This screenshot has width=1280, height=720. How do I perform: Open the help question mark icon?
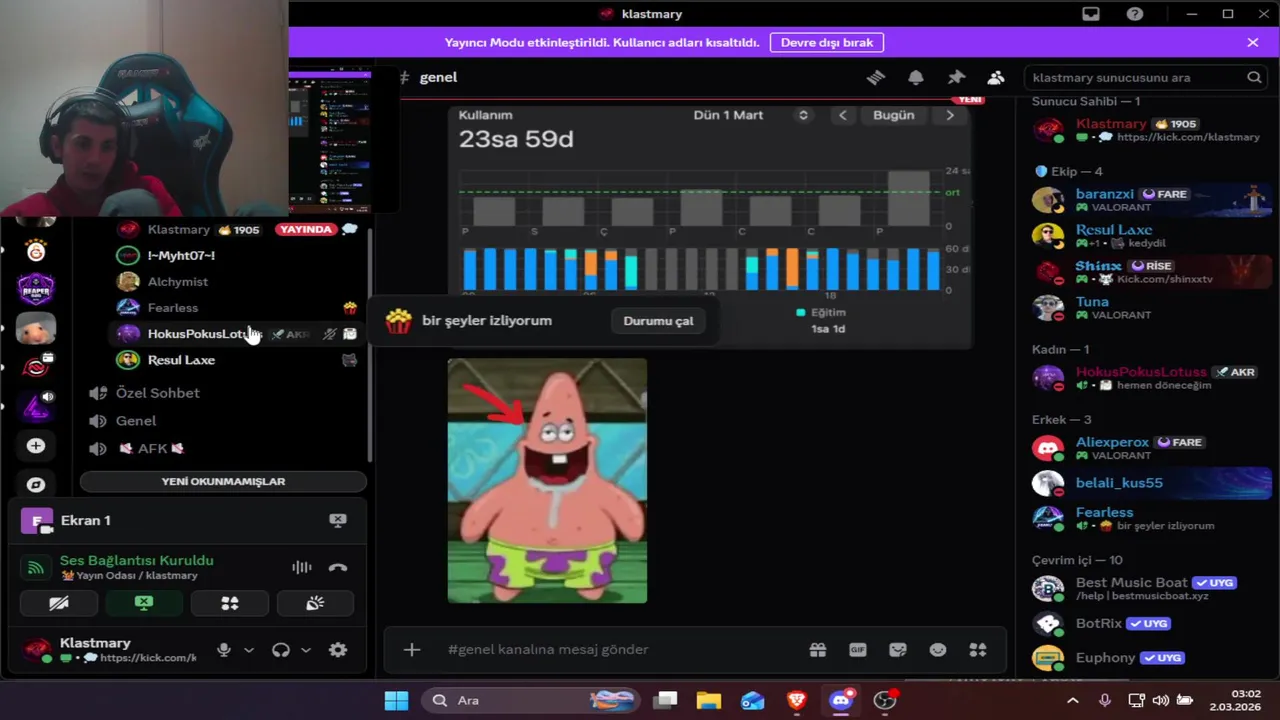coord(1135,14)
